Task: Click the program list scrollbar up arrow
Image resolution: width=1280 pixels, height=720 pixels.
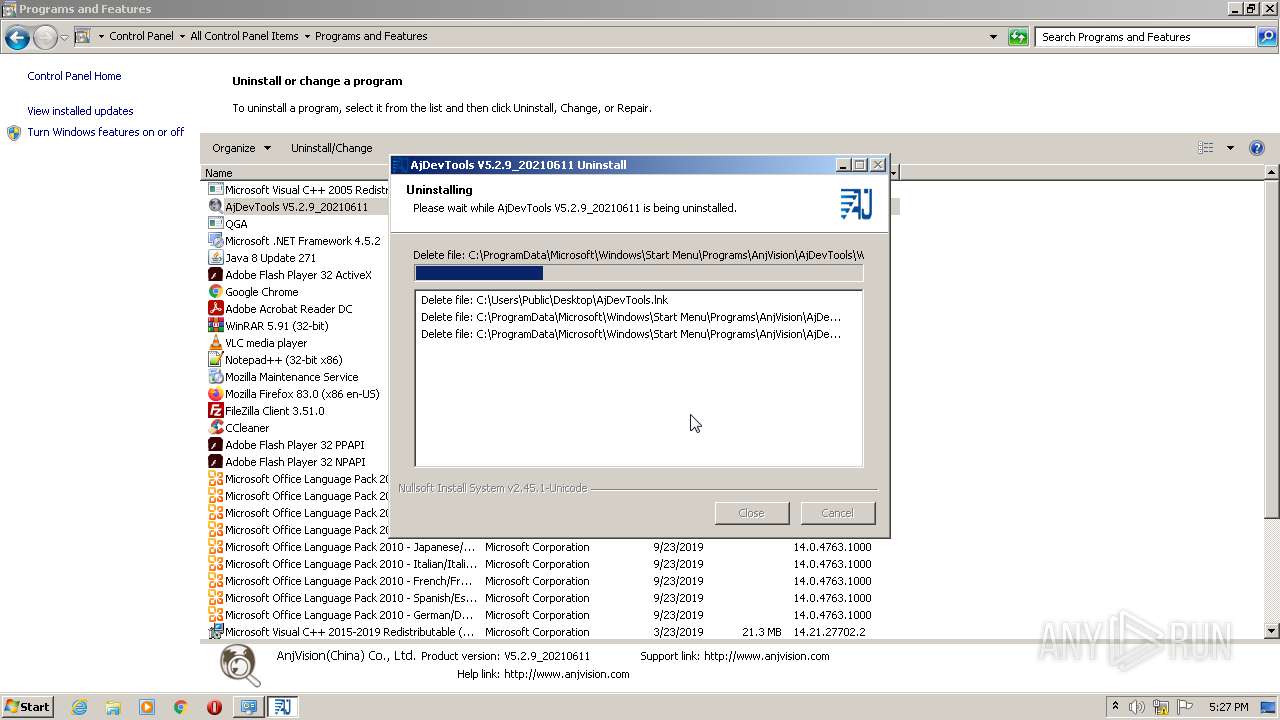Action: 1272,173
